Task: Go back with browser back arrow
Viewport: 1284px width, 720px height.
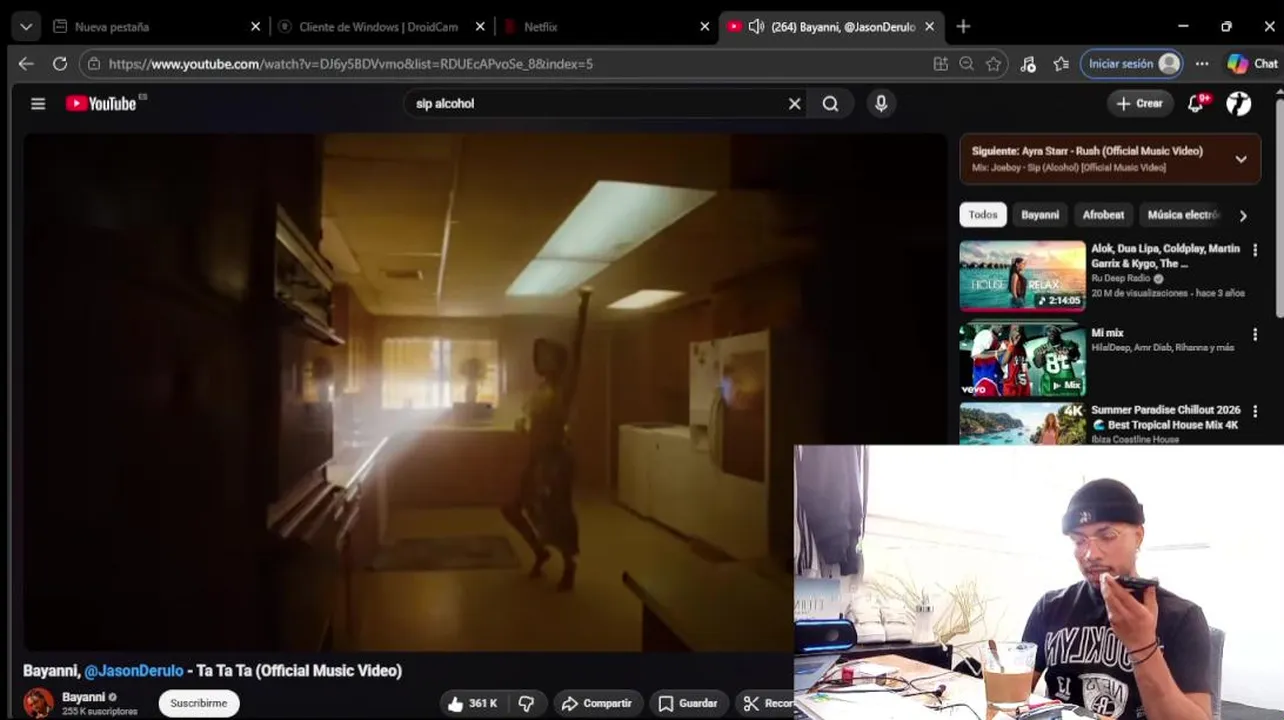Action: pyautogui.click(x=26, y=63)
